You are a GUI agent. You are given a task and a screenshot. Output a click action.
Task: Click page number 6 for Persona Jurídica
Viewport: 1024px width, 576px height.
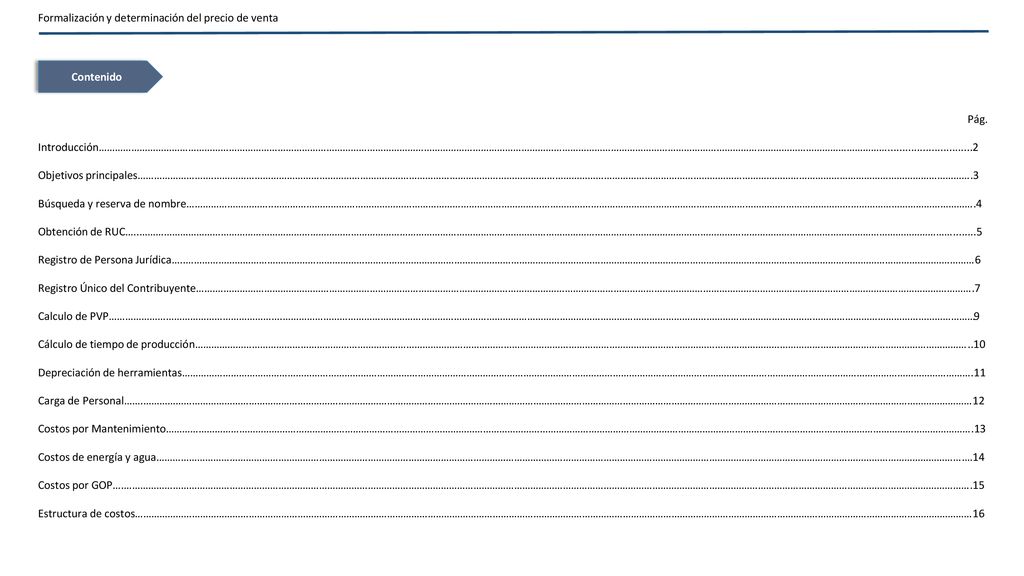click(x=978, y=260)
